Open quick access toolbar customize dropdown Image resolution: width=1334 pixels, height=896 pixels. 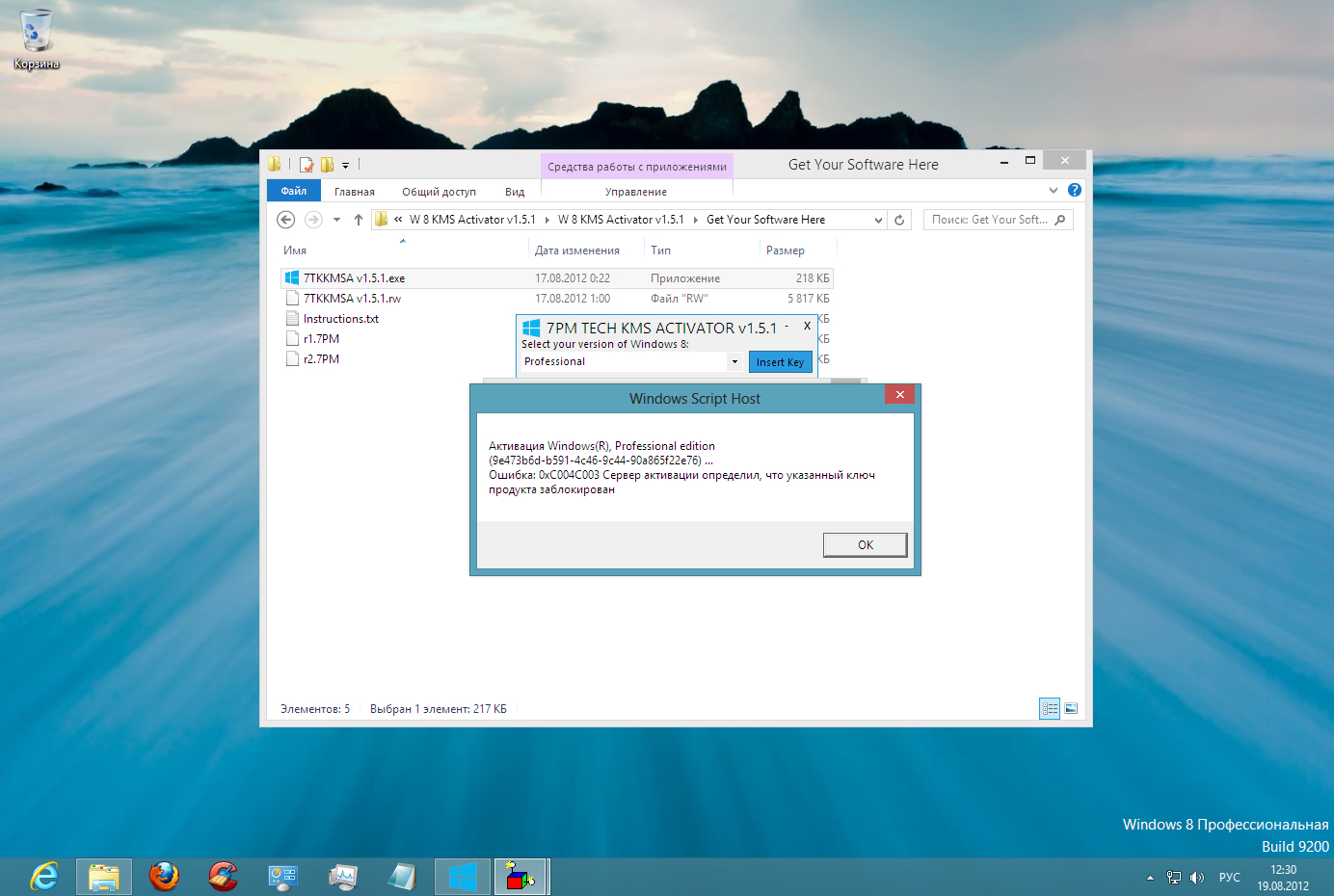345,166
